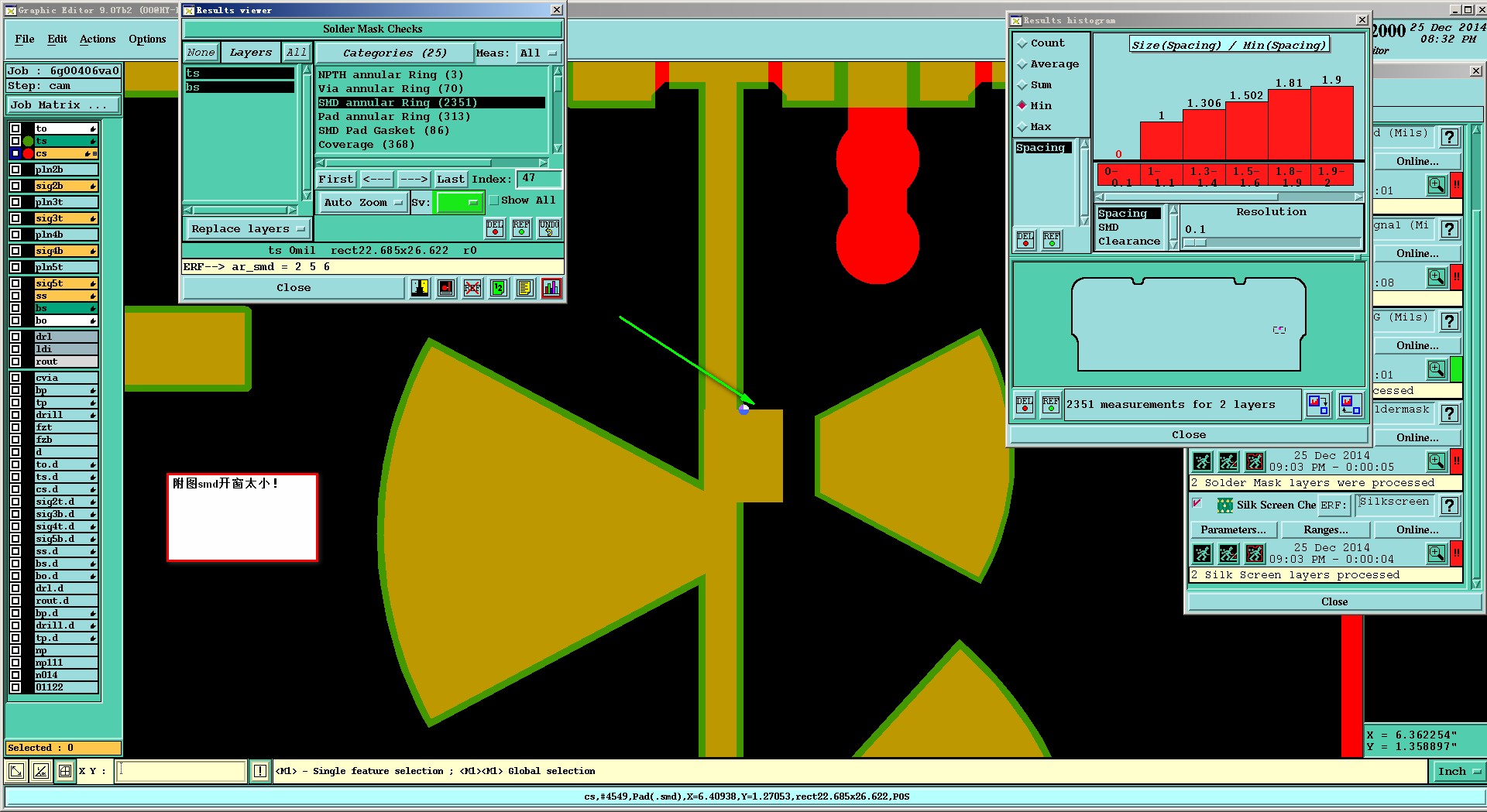1487x812 pixels.
Task: Open the Meas All dropdown
Action: click(539, 53)
